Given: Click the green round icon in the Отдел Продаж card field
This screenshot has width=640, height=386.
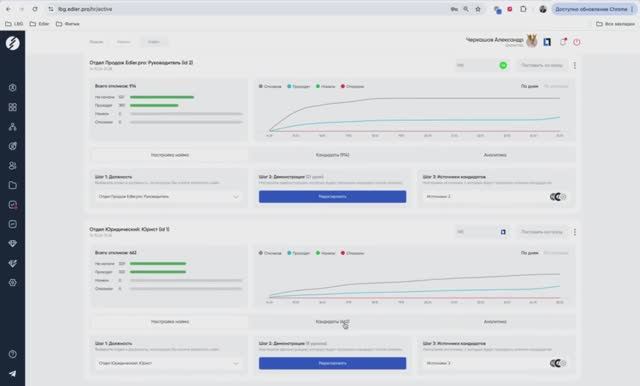Looking at the screenshot, I should [x=503, y=65].
